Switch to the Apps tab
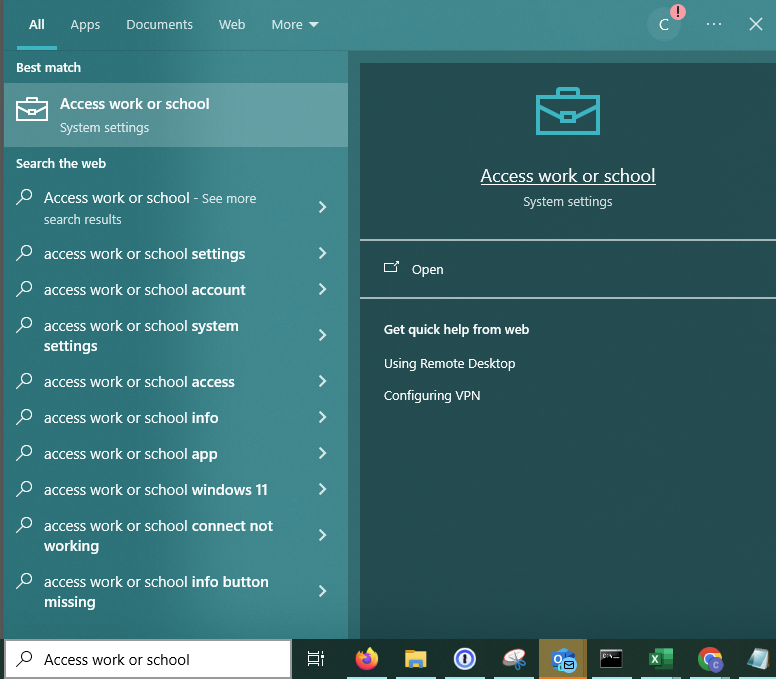This screenshot has width=776, height=679. [x=85, y=25]
